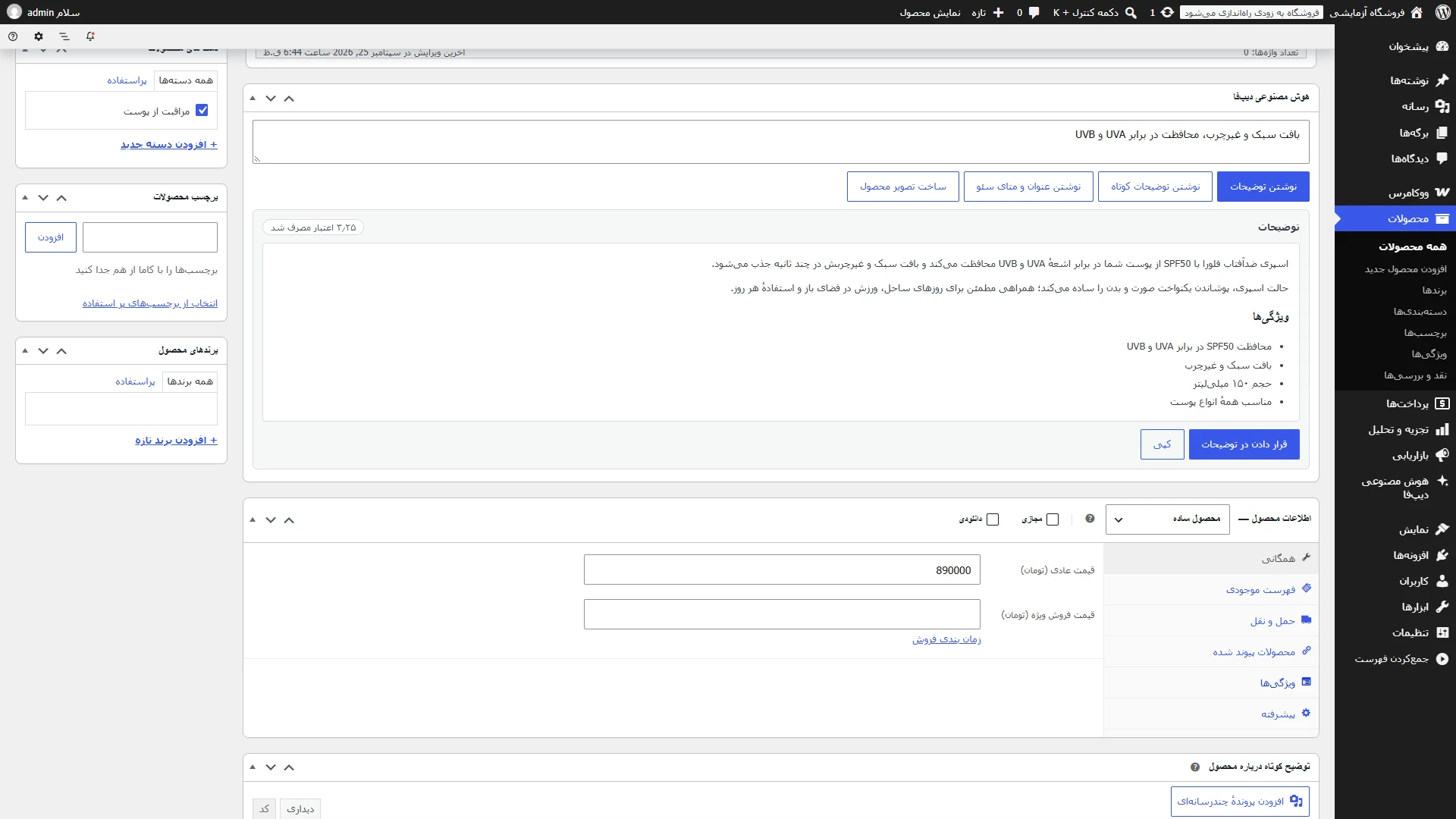The image size is (1456, 819).
Task: Click the افزودن برند تازه link
Action: (177, 441)
